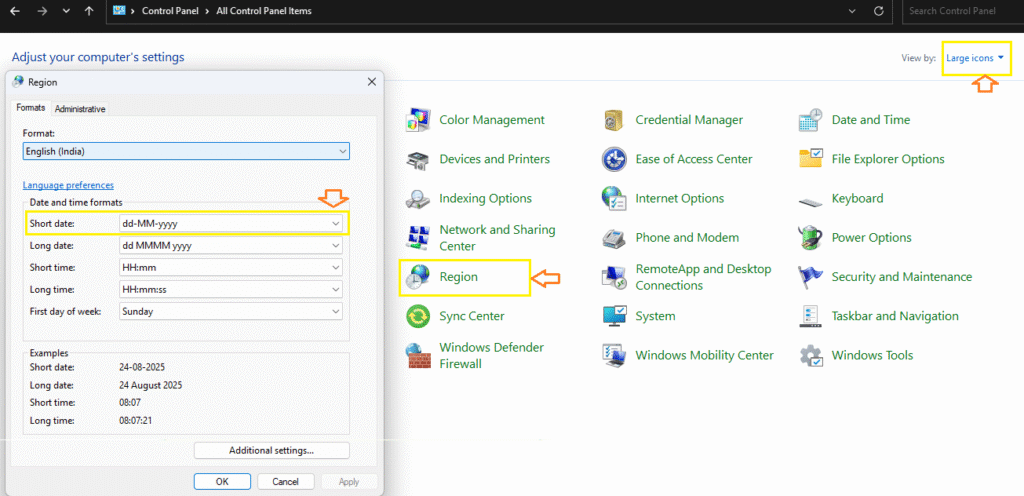This screenshot has height=496, width=1024.
Task: Open Power Options battery icon
Action: (x=810, y=238)
